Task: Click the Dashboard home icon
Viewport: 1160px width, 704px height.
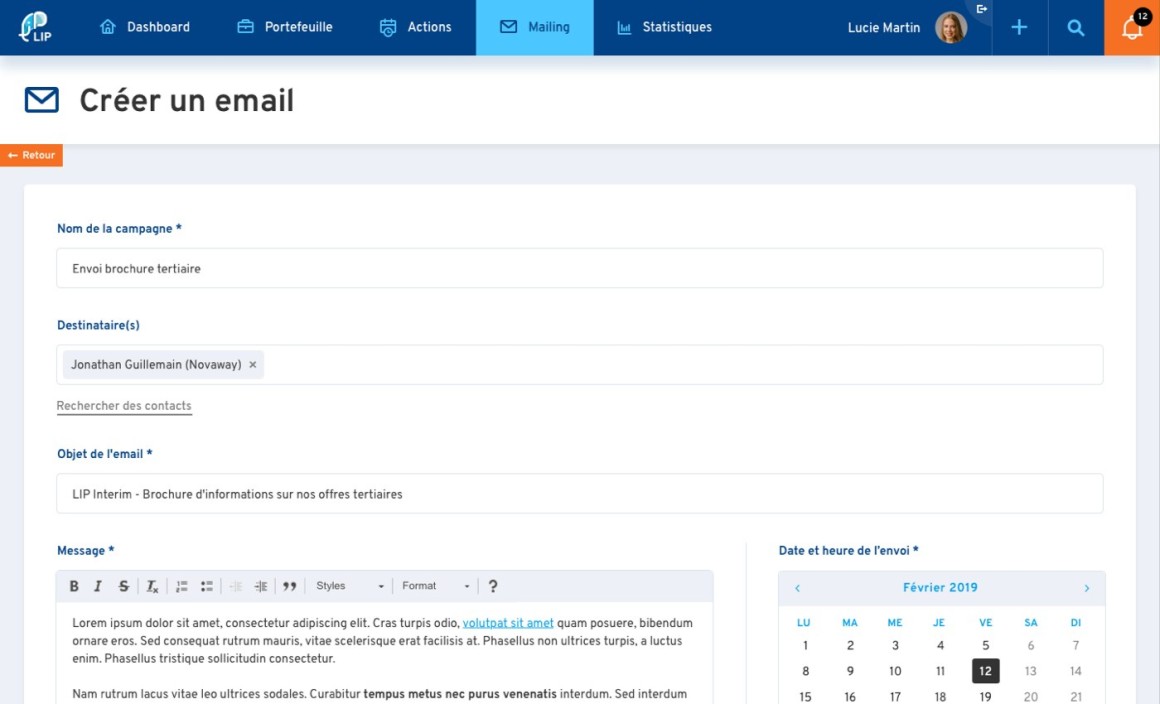Action: (x=108, y=27)
